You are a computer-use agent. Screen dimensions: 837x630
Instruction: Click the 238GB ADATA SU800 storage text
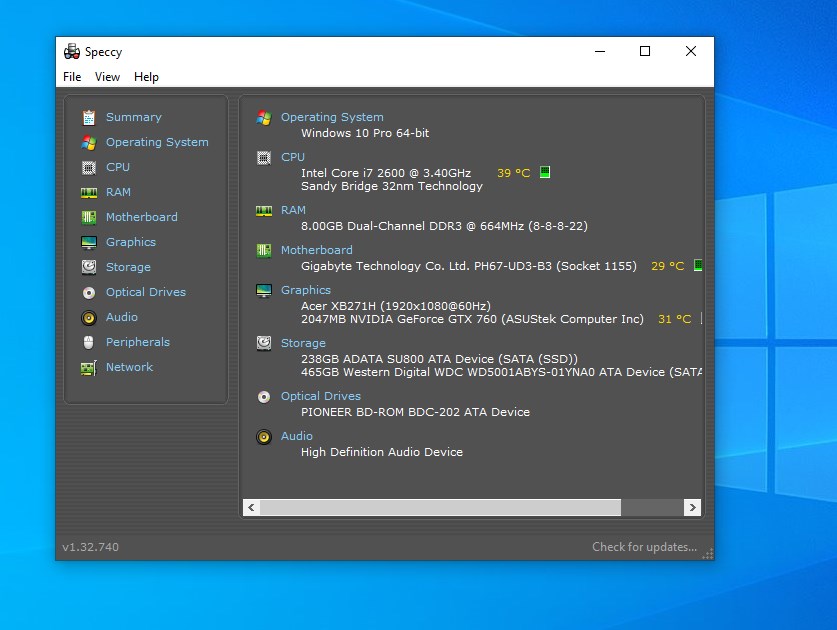(x=439, y=359)
